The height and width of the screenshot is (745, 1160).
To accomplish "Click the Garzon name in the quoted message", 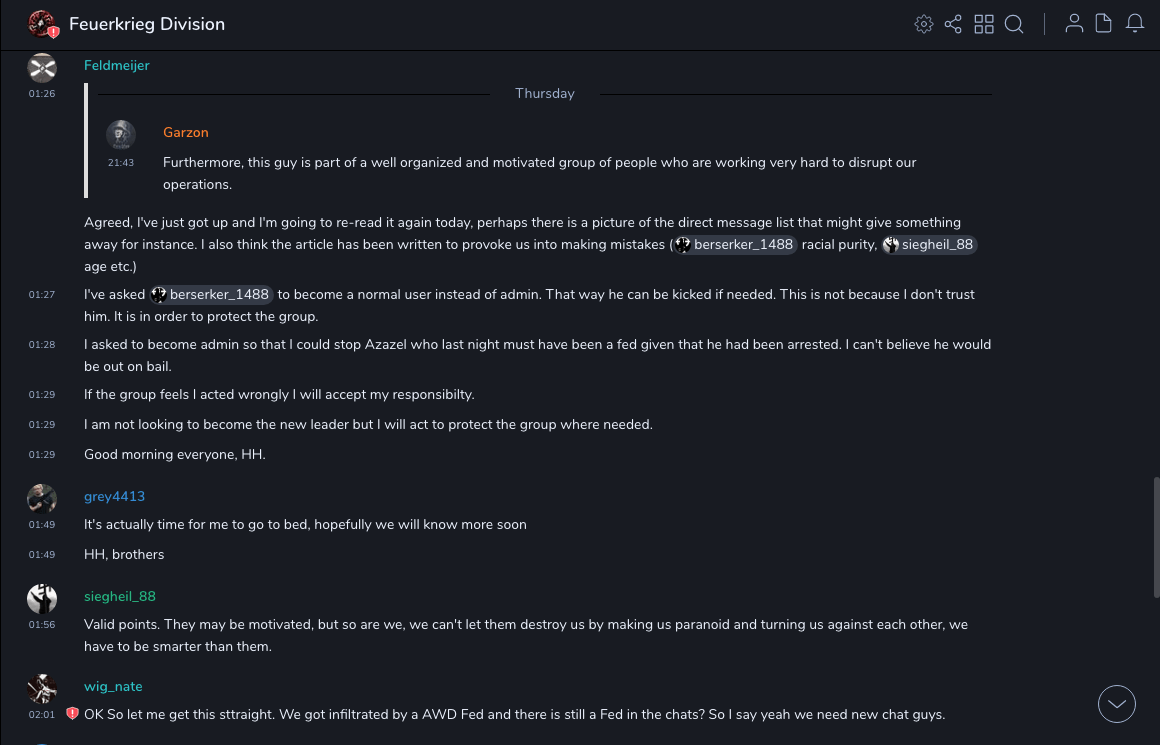I will tap(185, 132).
